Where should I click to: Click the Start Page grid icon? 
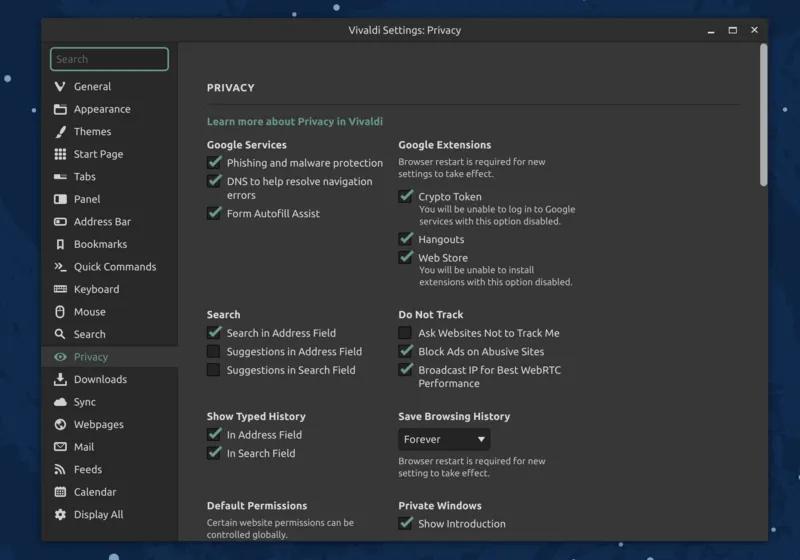[x=60, y=154]
